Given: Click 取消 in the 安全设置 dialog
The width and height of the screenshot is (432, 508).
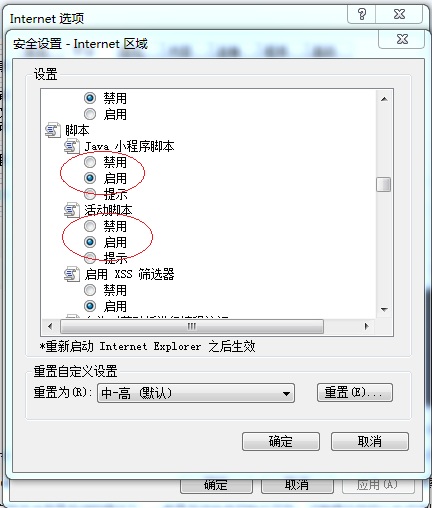Looking at the screenshot, I should [370, 442].
